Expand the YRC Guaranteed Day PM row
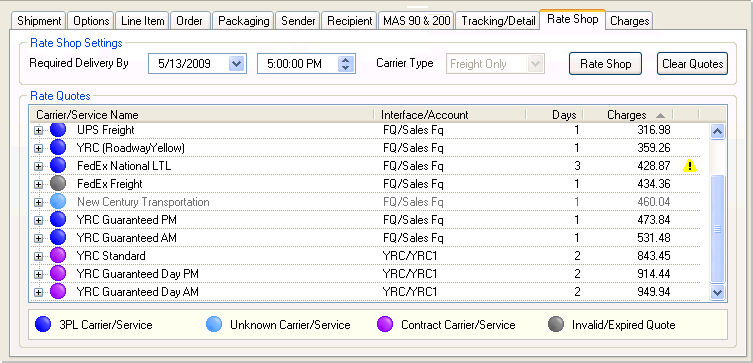This screenshot has width=753, height=363. coord(38,275)
